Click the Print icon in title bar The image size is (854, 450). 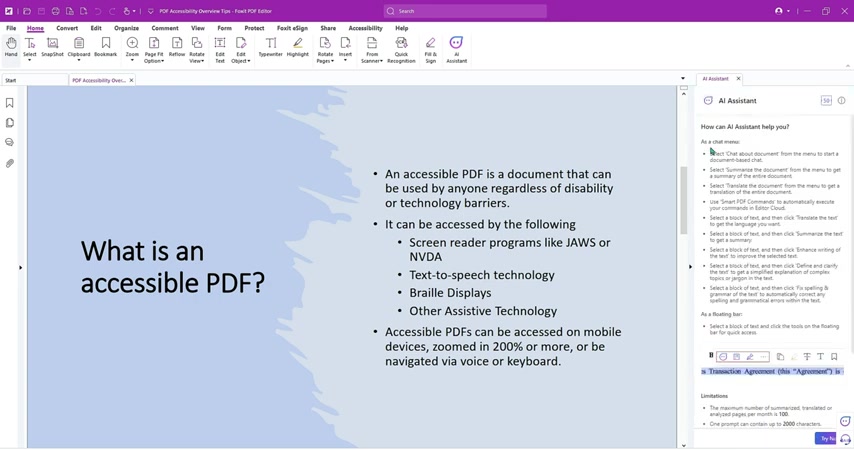tap(56, 11)
